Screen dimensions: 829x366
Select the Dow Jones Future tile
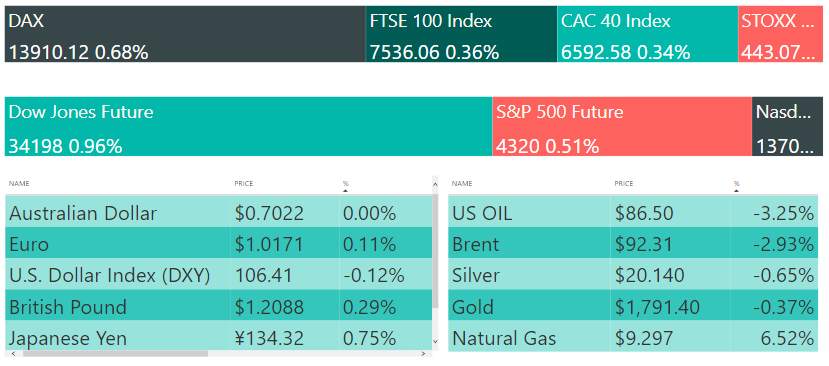(x=248, y=126)
